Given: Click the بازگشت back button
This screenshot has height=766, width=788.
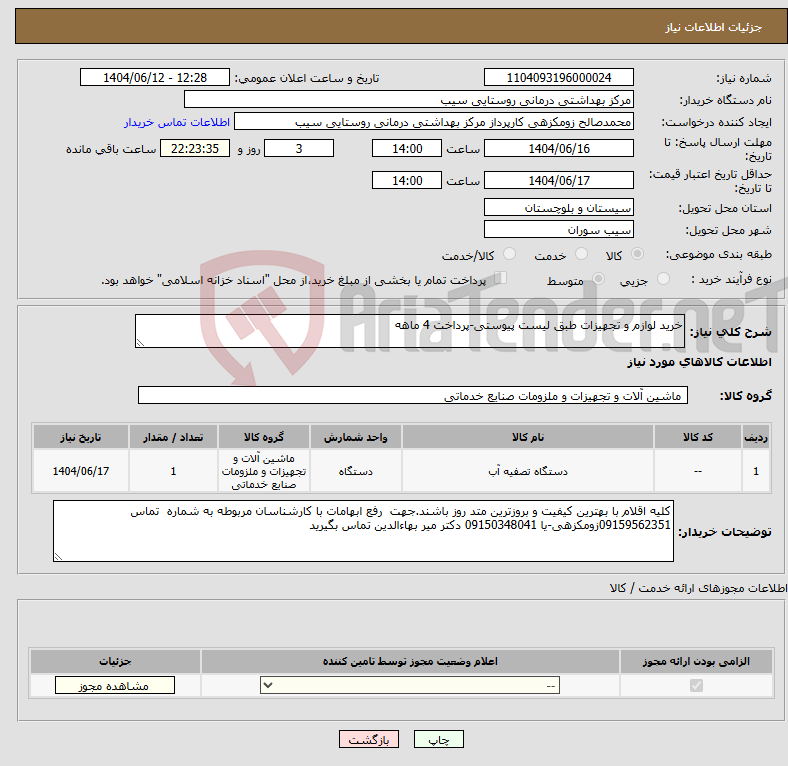Looking at the screenshot, I should [369, 739].
